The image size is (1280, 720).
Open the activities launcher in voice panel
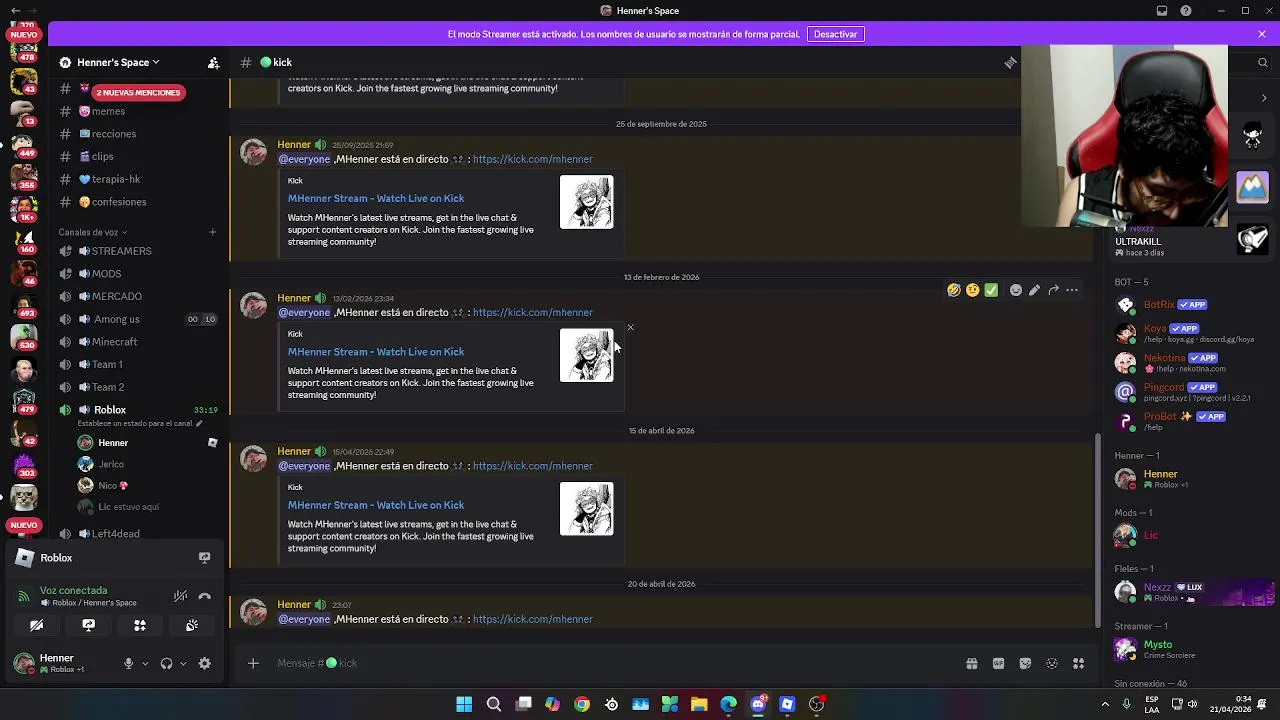point(140,625)
